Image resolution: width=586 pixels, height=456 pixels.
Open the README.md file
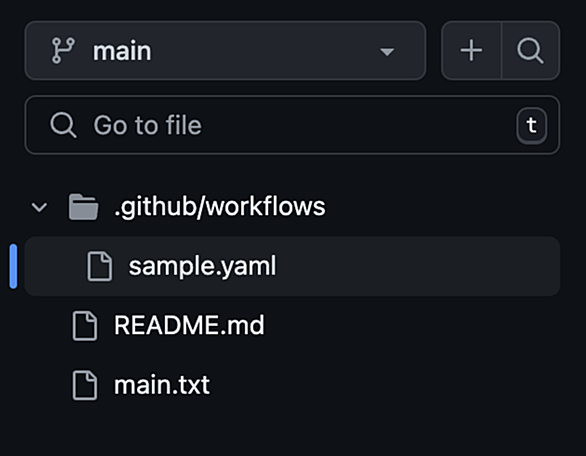click(189, 325)
